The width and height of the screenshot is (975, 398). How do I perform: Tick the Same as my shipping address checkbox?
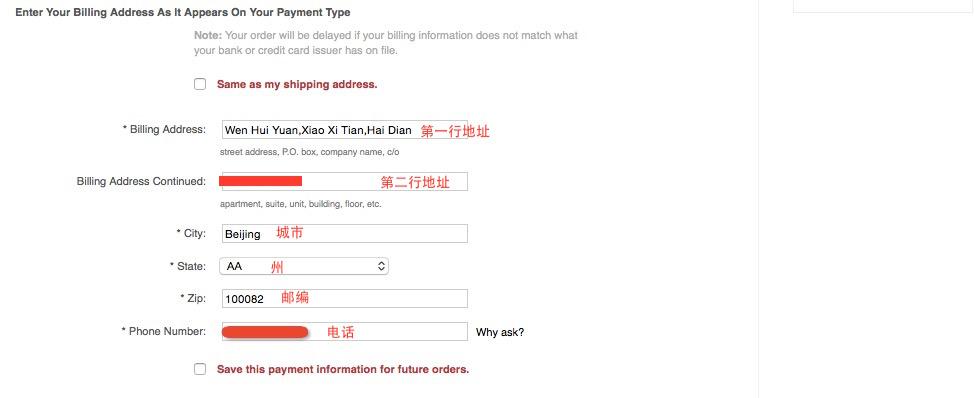click(200, 84)
